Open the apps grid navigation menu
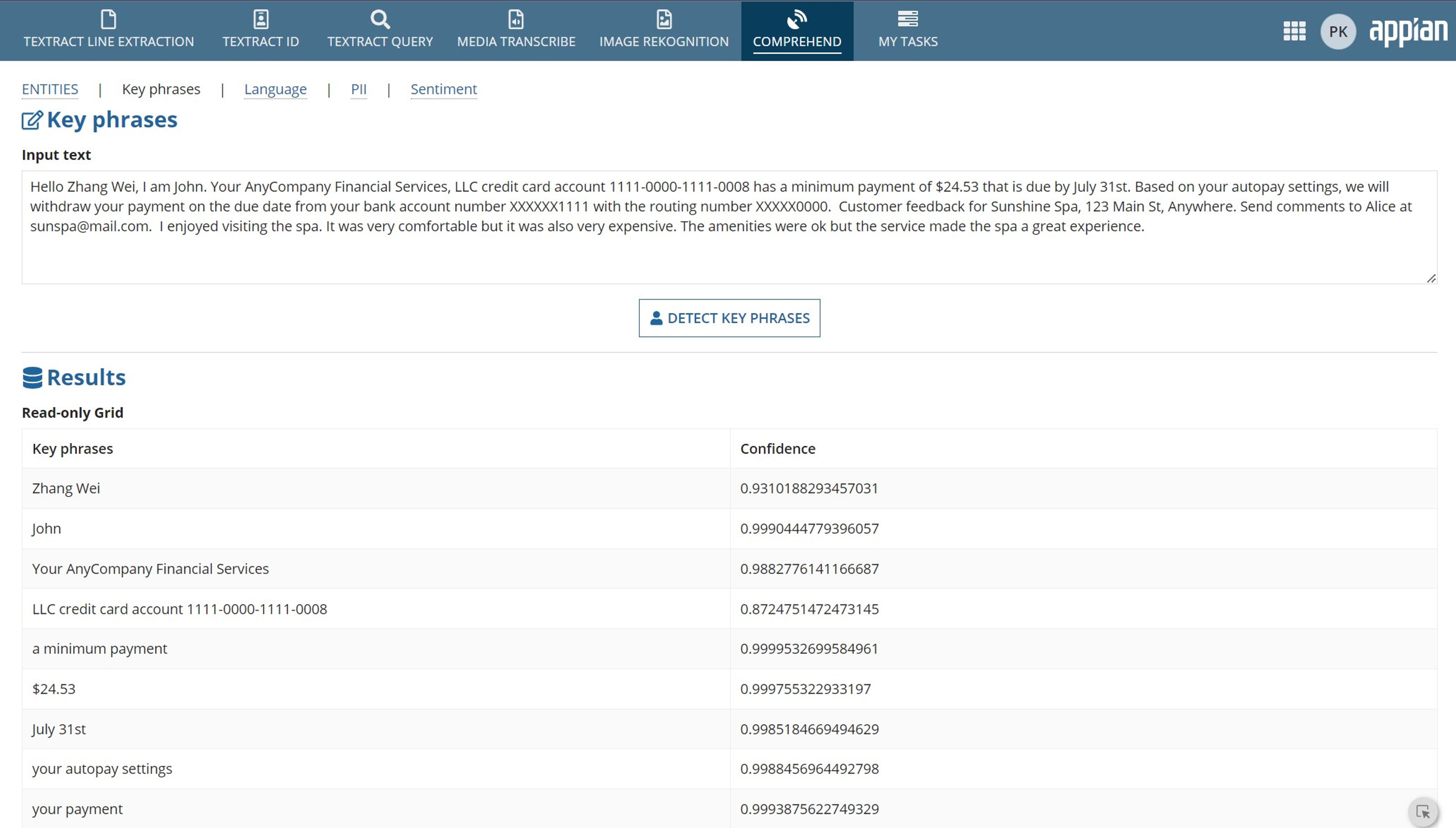 [x=1294, y=31]
